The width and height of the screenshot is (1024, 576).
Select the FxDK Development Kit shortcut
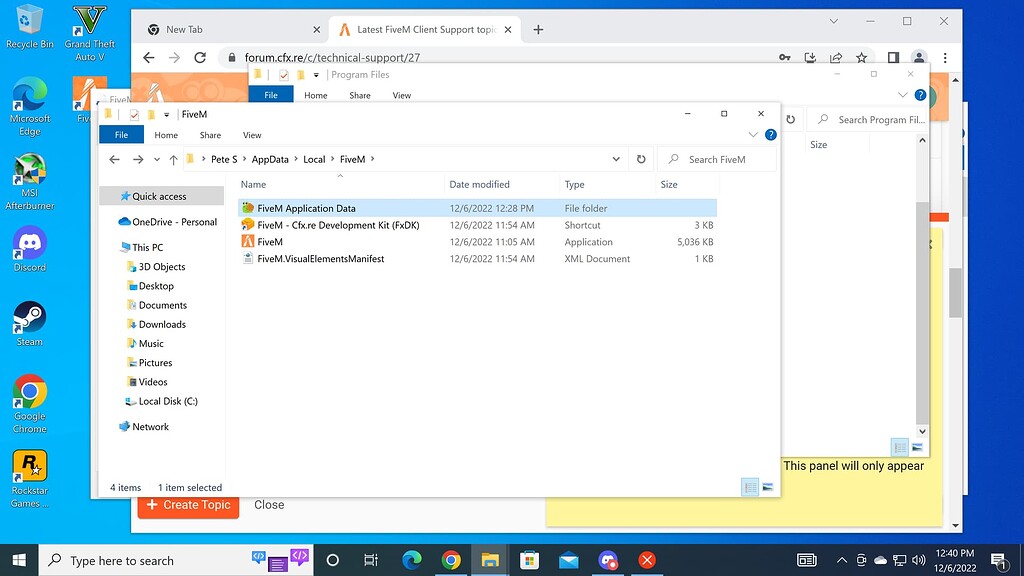coord(337,225)
